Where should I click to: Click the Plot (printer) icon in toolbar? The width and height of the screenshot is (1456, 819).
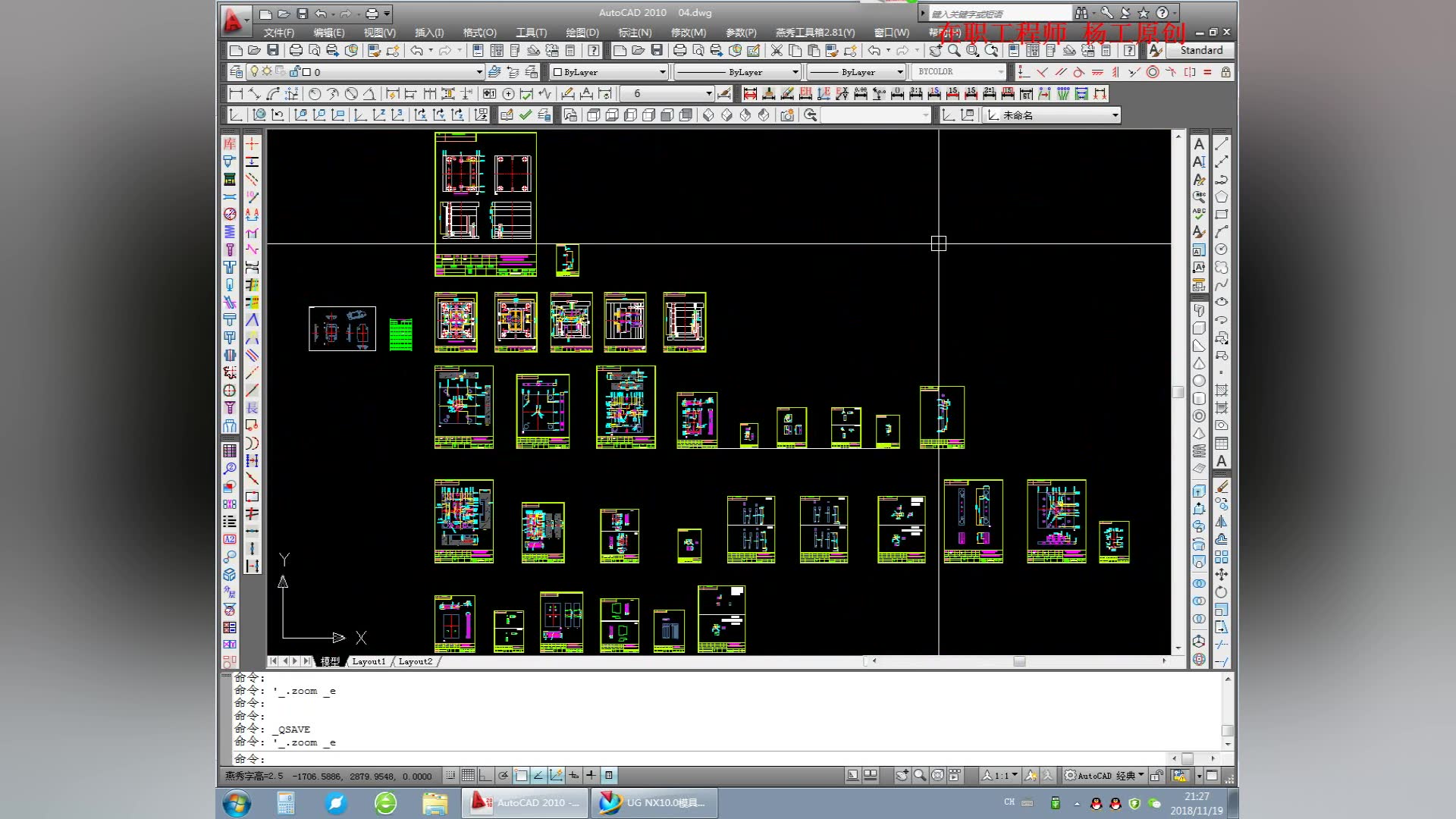[x=296, y=50]
